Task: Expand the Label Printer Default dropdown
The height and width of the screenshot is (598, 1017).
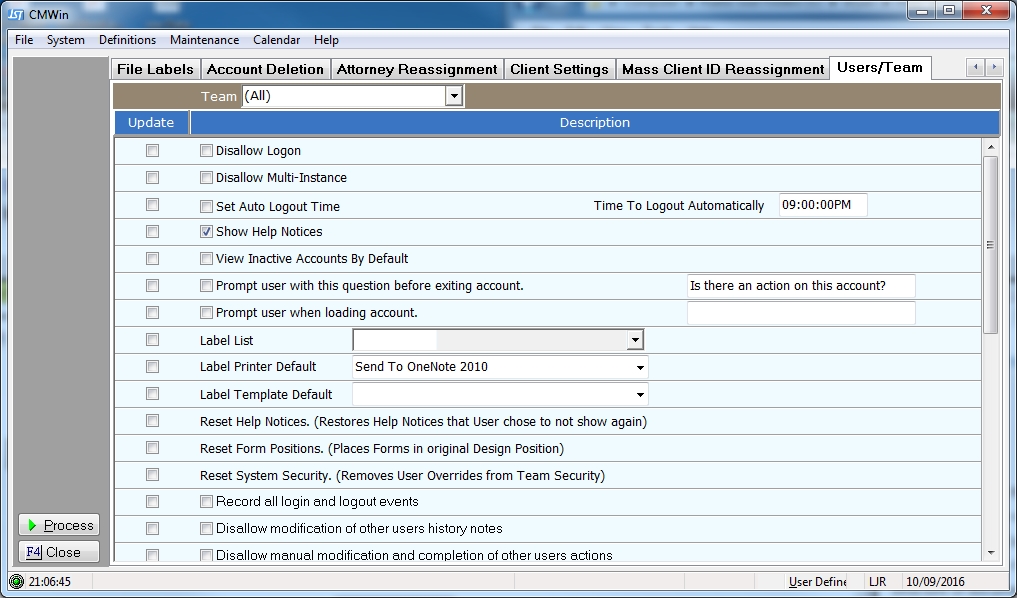Action: [x=640, y=367]
